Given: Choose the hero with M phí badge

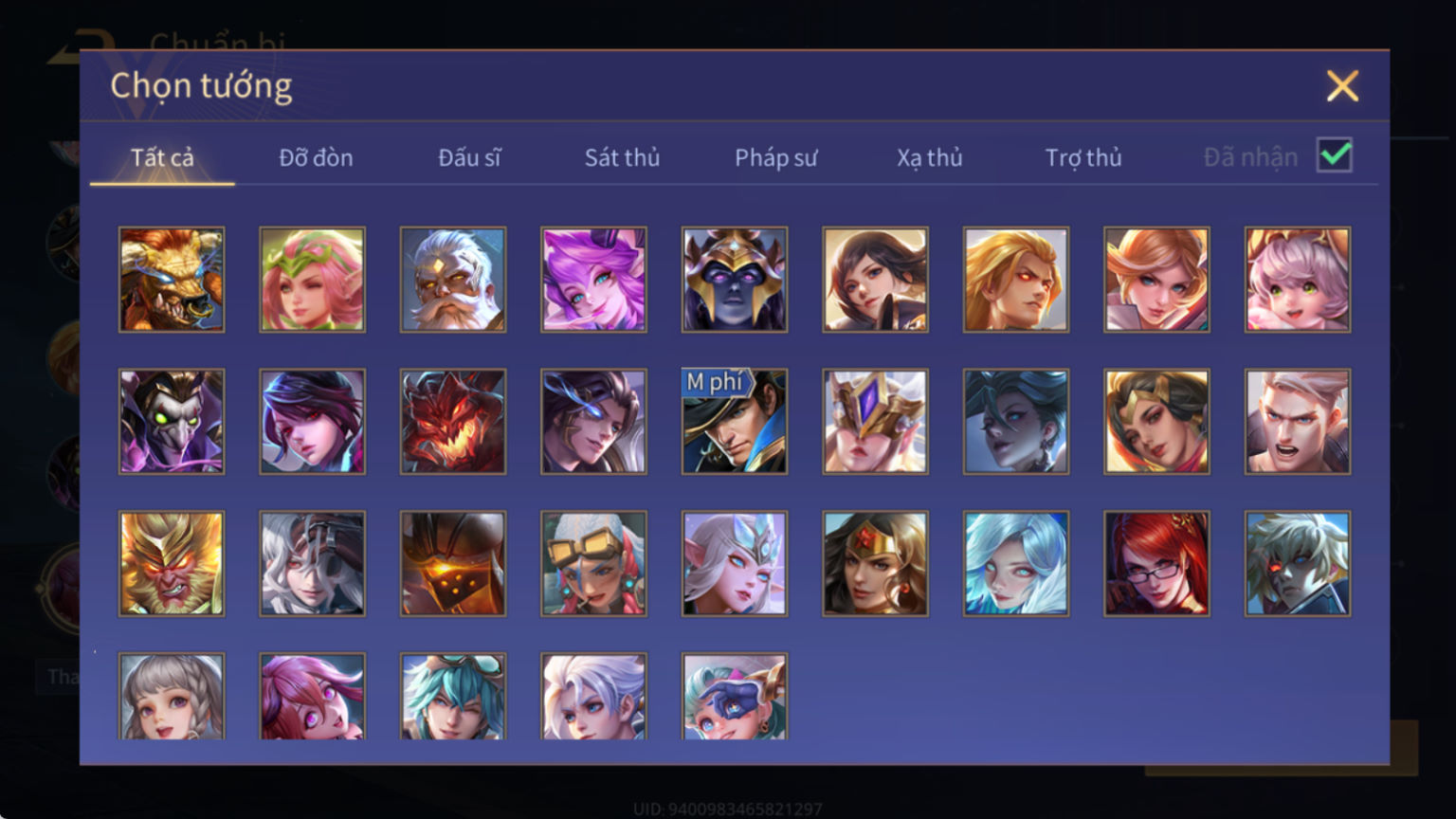Looking at the screenshot, I should click(735, 422).
